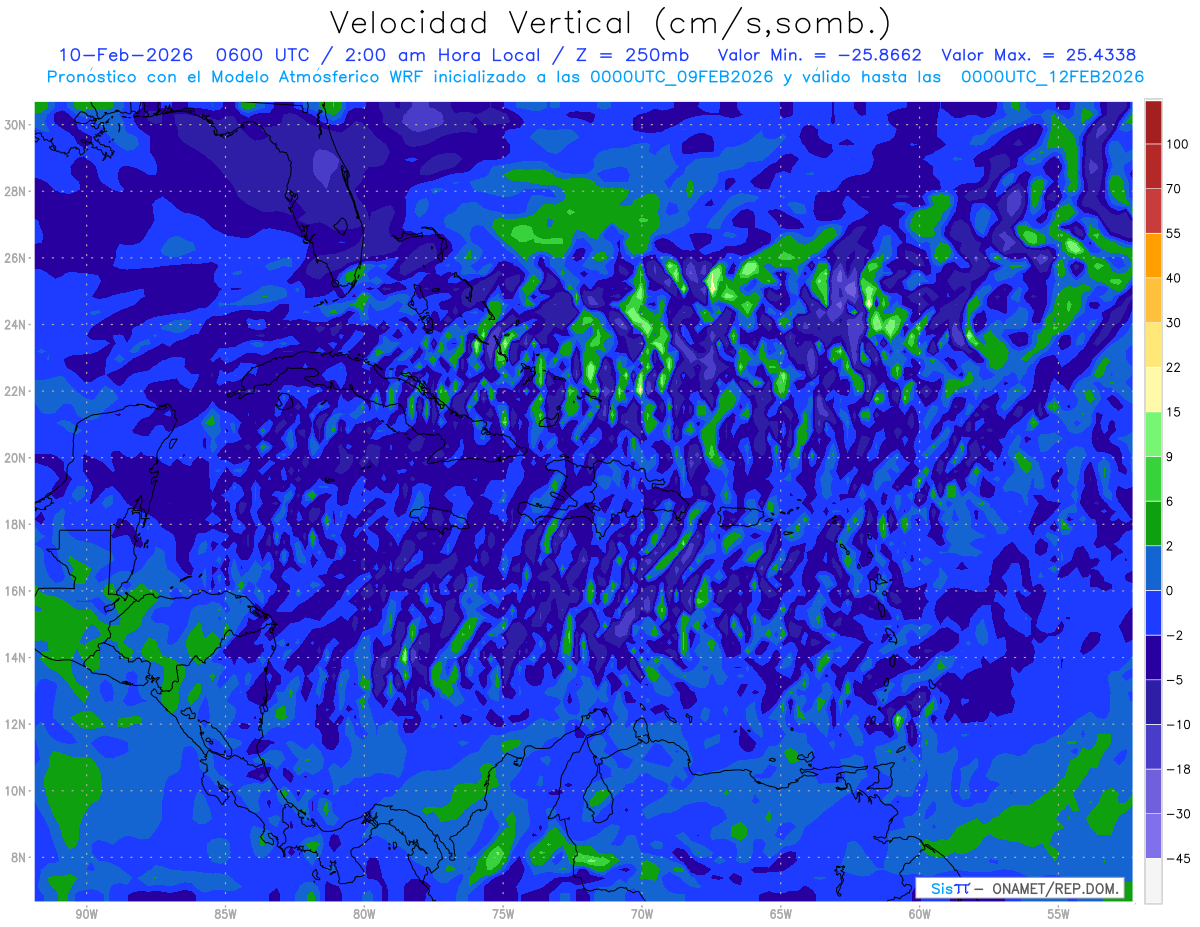Image resolution: width=1200 pixels, height=927 pixels.
Task: Select the yellow colorbar segment between 22 and 30
Action: pyautogui.click(x=1153, y=345)
